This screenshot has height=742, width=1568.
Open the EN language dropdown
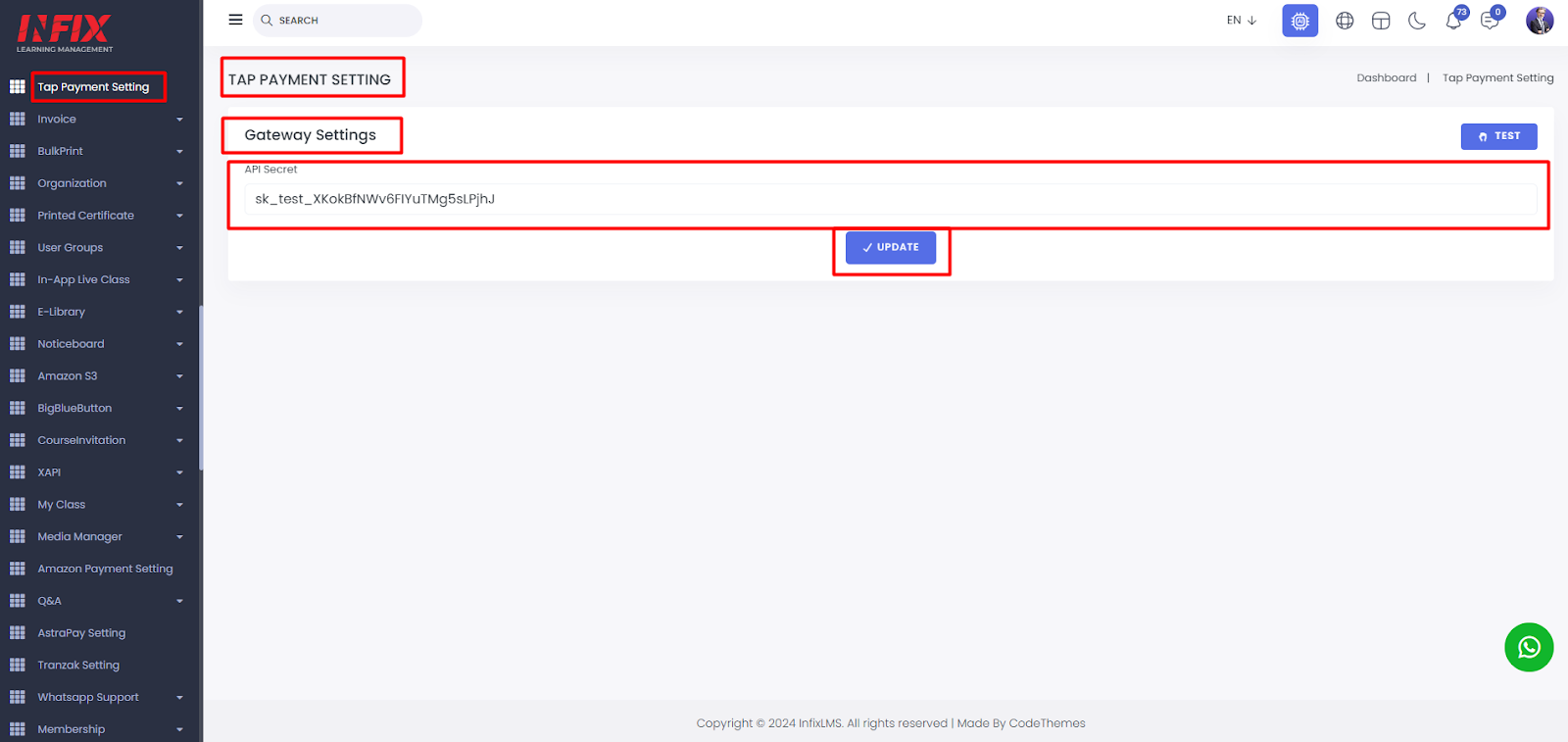pos(1241,21)
